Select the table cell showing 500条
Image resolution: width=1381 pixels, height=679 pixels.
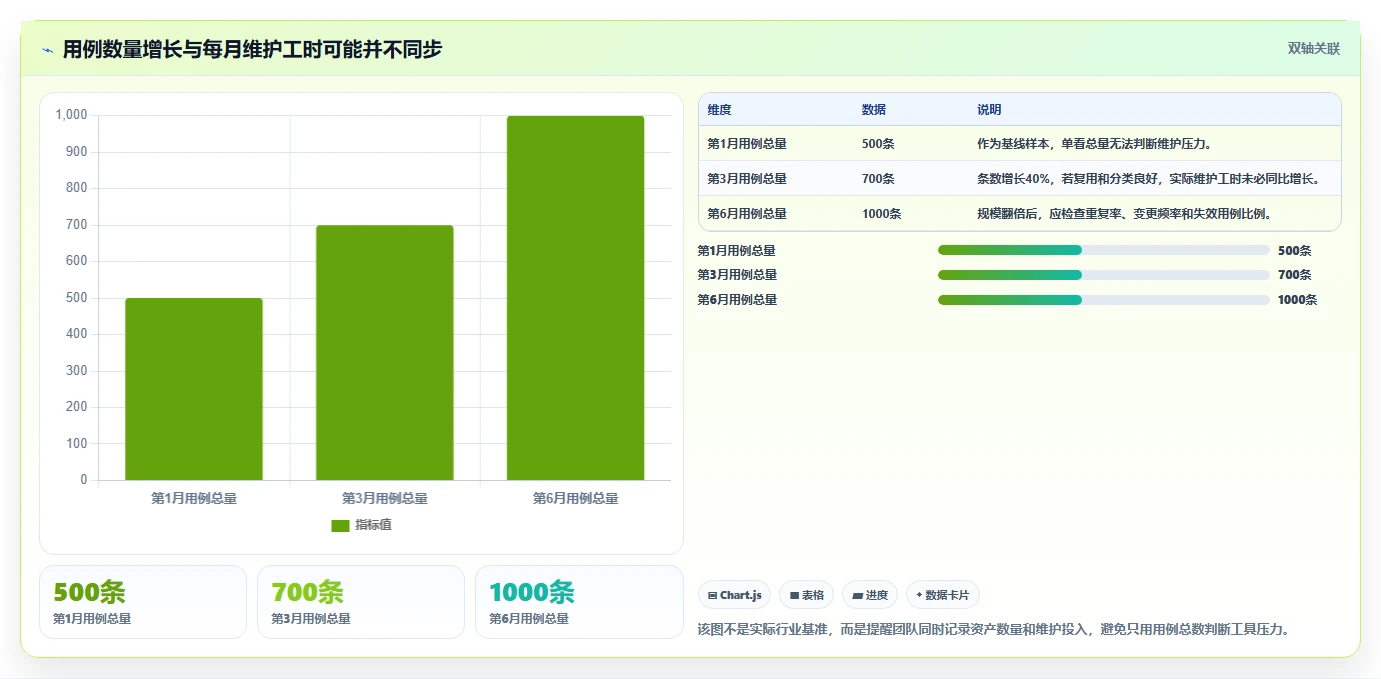tap(878, 144)
